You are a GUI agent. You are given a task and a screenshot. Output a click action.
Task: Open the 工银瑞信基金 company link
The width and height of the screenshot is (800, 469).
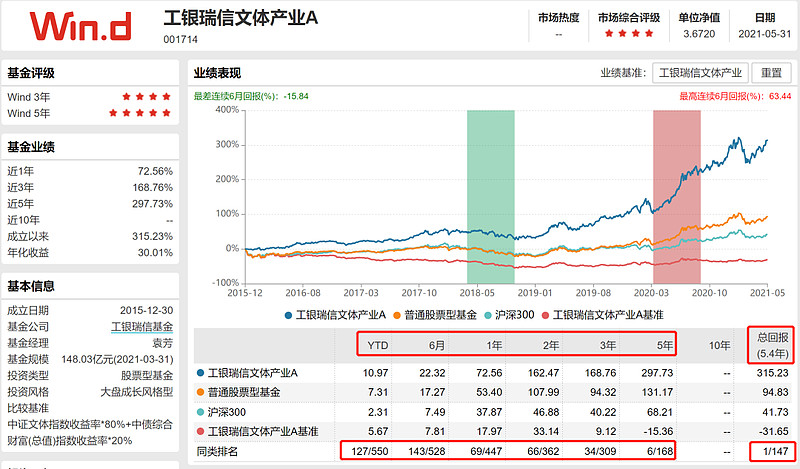(x=142, y=327)
